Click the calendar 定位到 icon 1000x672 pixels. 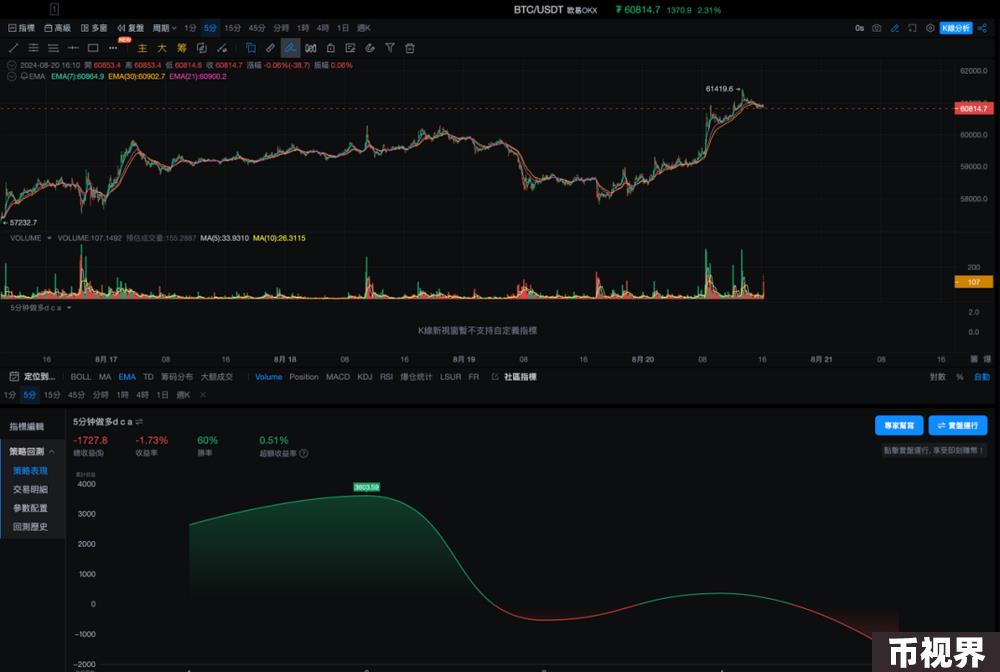[x=14, y=377]
